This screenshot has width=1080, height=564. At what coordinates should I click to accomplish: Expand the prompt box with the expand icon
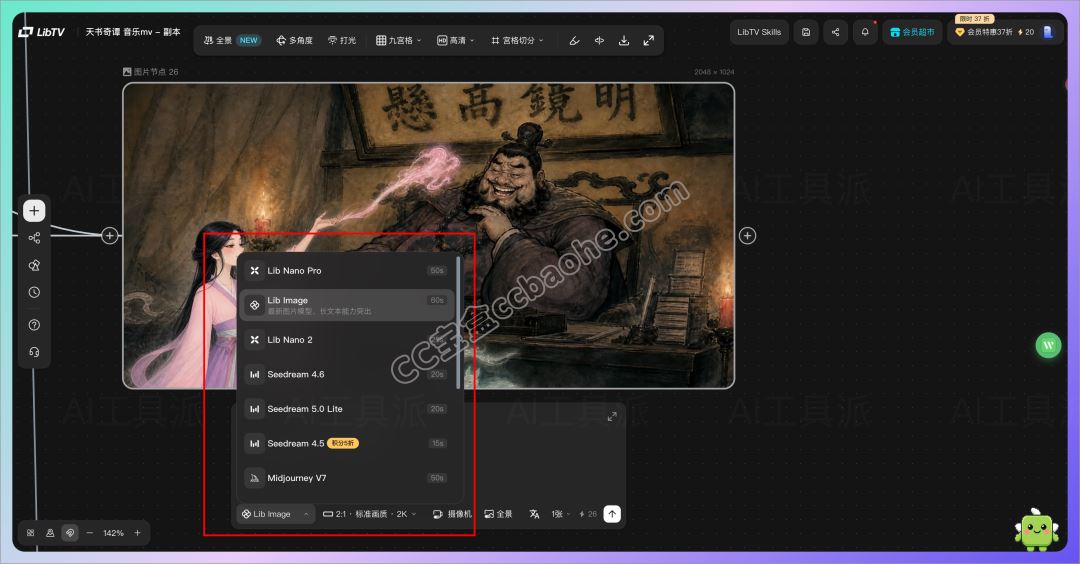(x=612, y=417)
